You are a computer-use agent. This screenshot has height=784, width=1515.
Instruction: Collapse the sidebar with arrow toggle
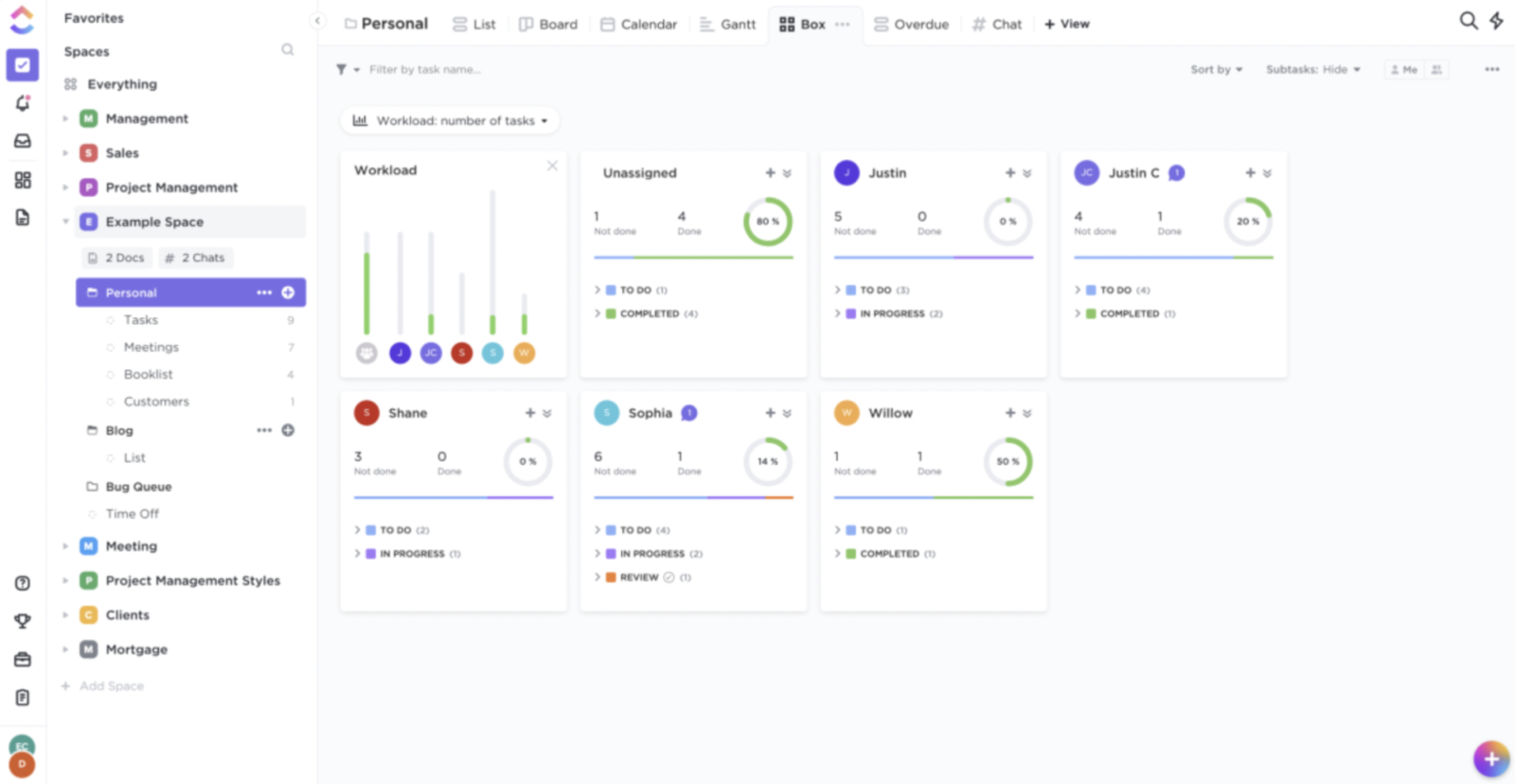point(318,21)
